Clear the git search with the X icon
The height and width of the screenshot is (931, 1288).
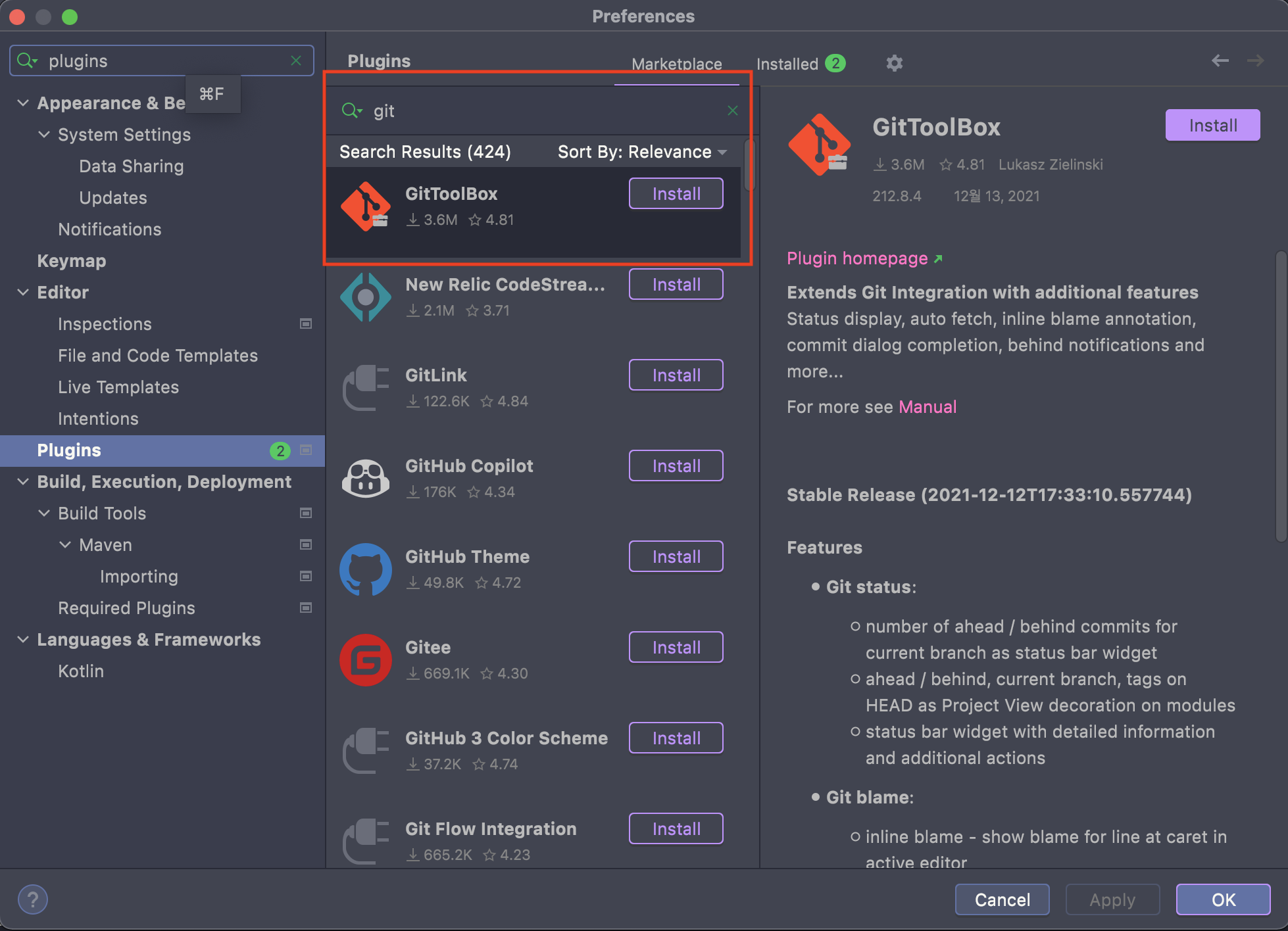(x=733, y=110)
